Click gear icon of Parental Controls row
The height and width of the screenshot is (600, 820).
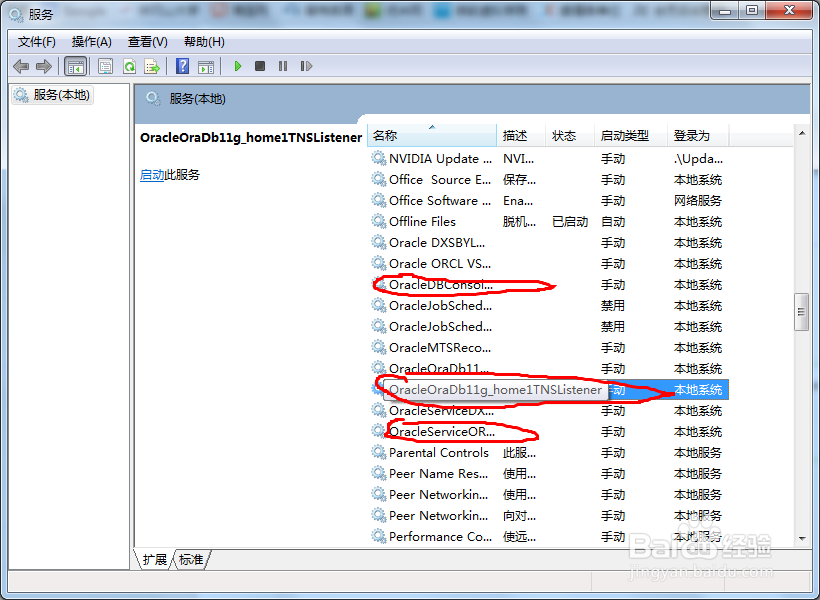(x=379, y=452)
